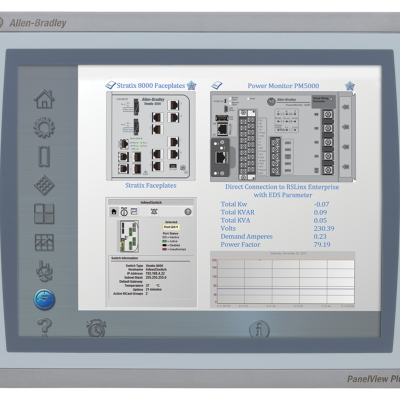The height and width of the screenshot is (400, 400).
Task: Open the diamond grid icon in sidebar
Action: tap(44, 185)
